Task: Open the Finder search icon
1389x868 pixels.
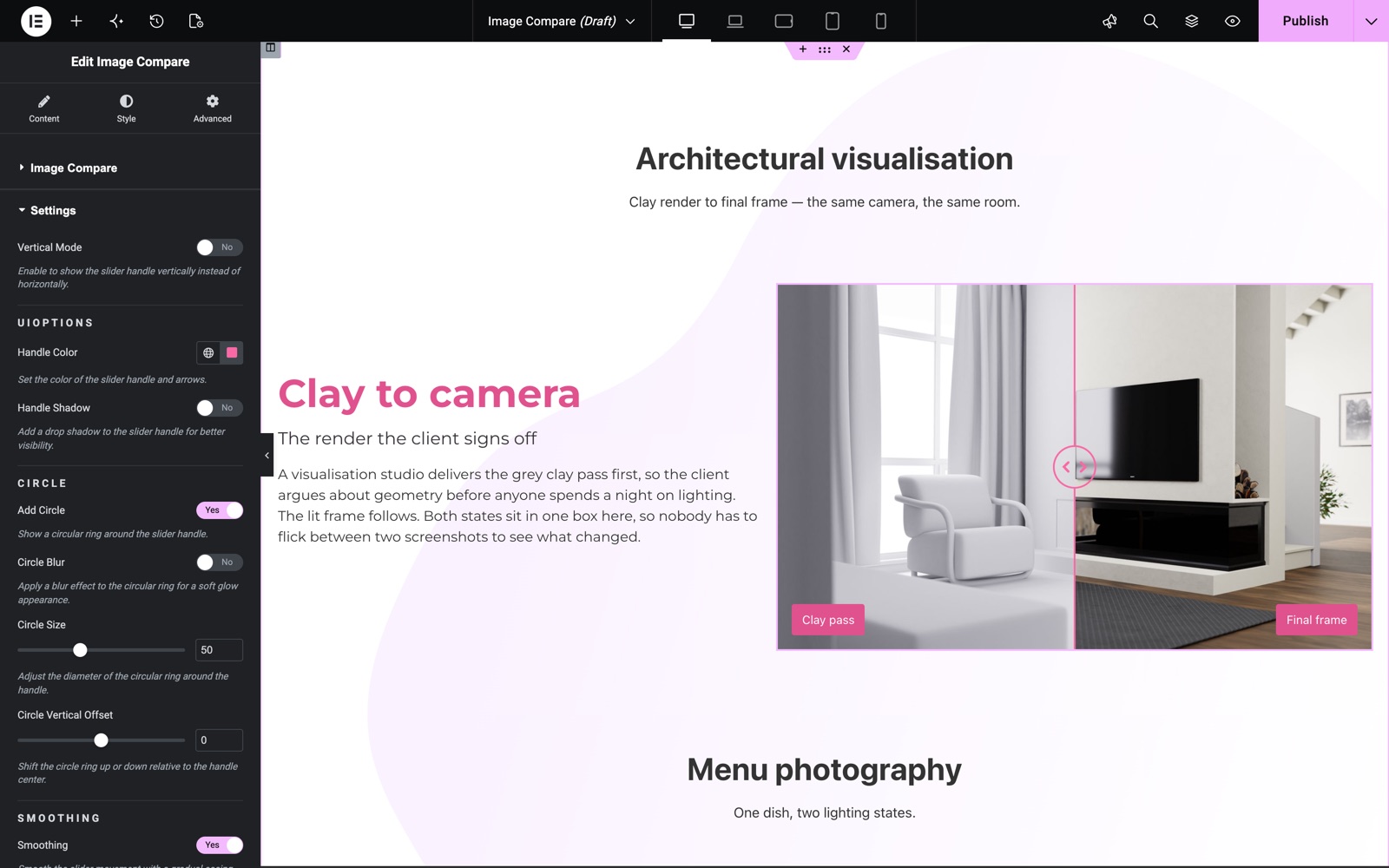Action: pyautogui.click(x=1150, y=21)
